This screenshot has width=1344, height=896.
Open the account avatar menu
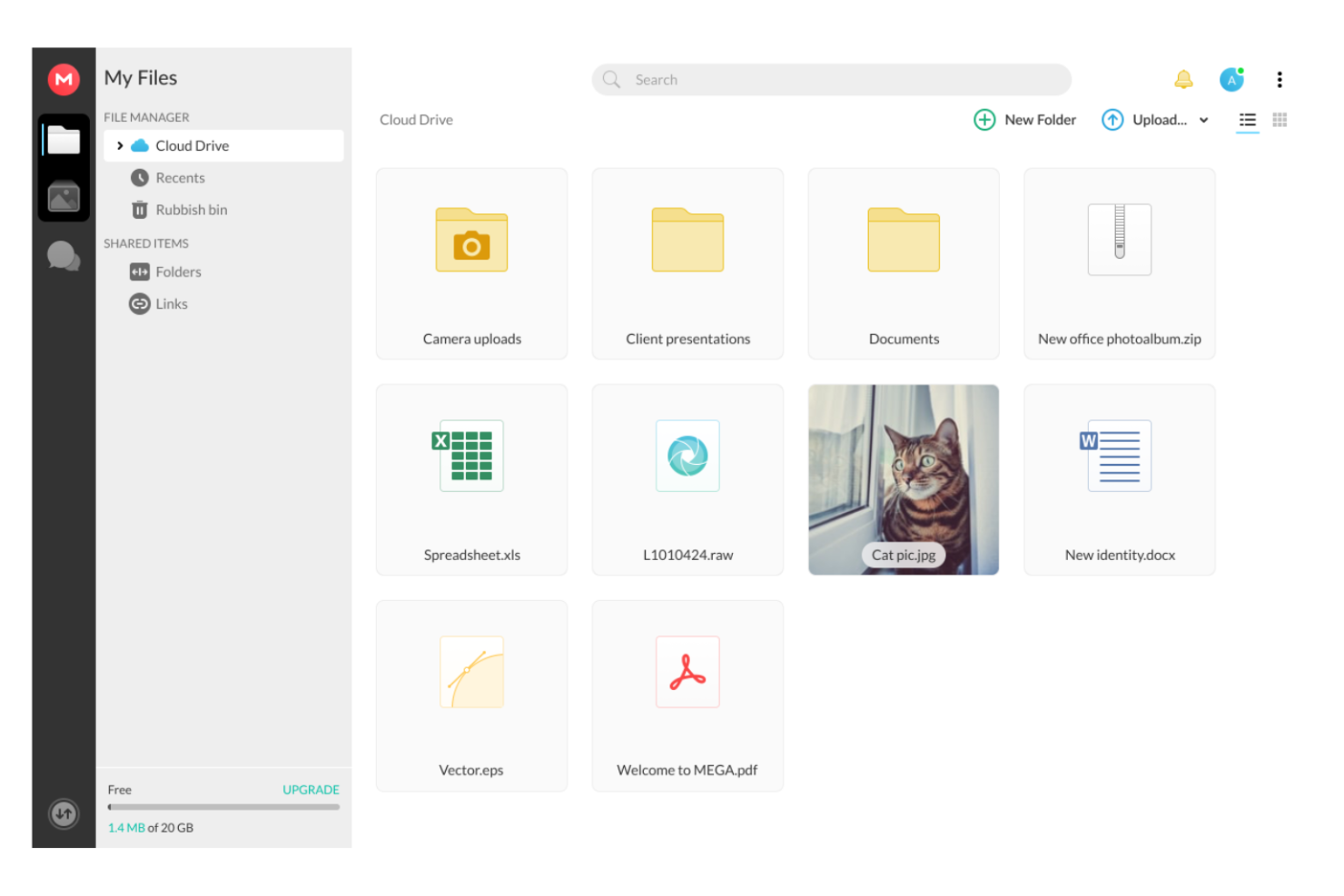click(1232, 79)
